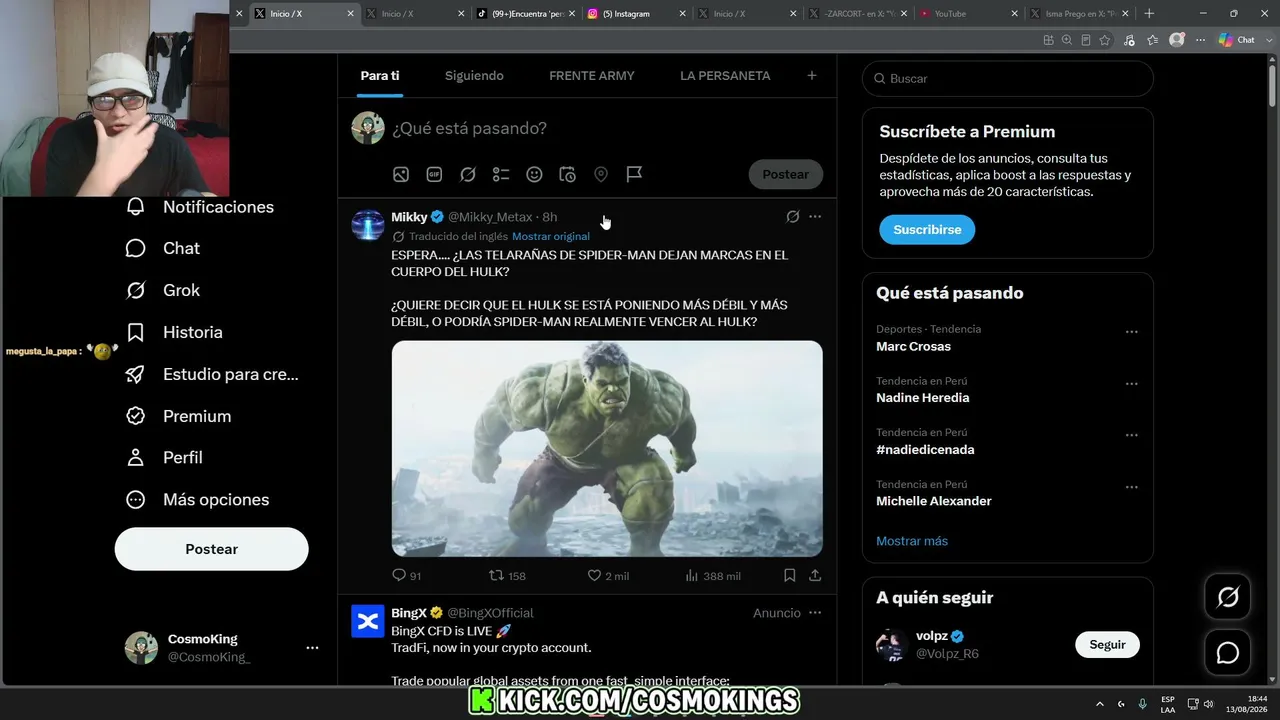This screenshot has height=720, width=1280.
Task: Click the Buscar search field
Action: 1008,79
